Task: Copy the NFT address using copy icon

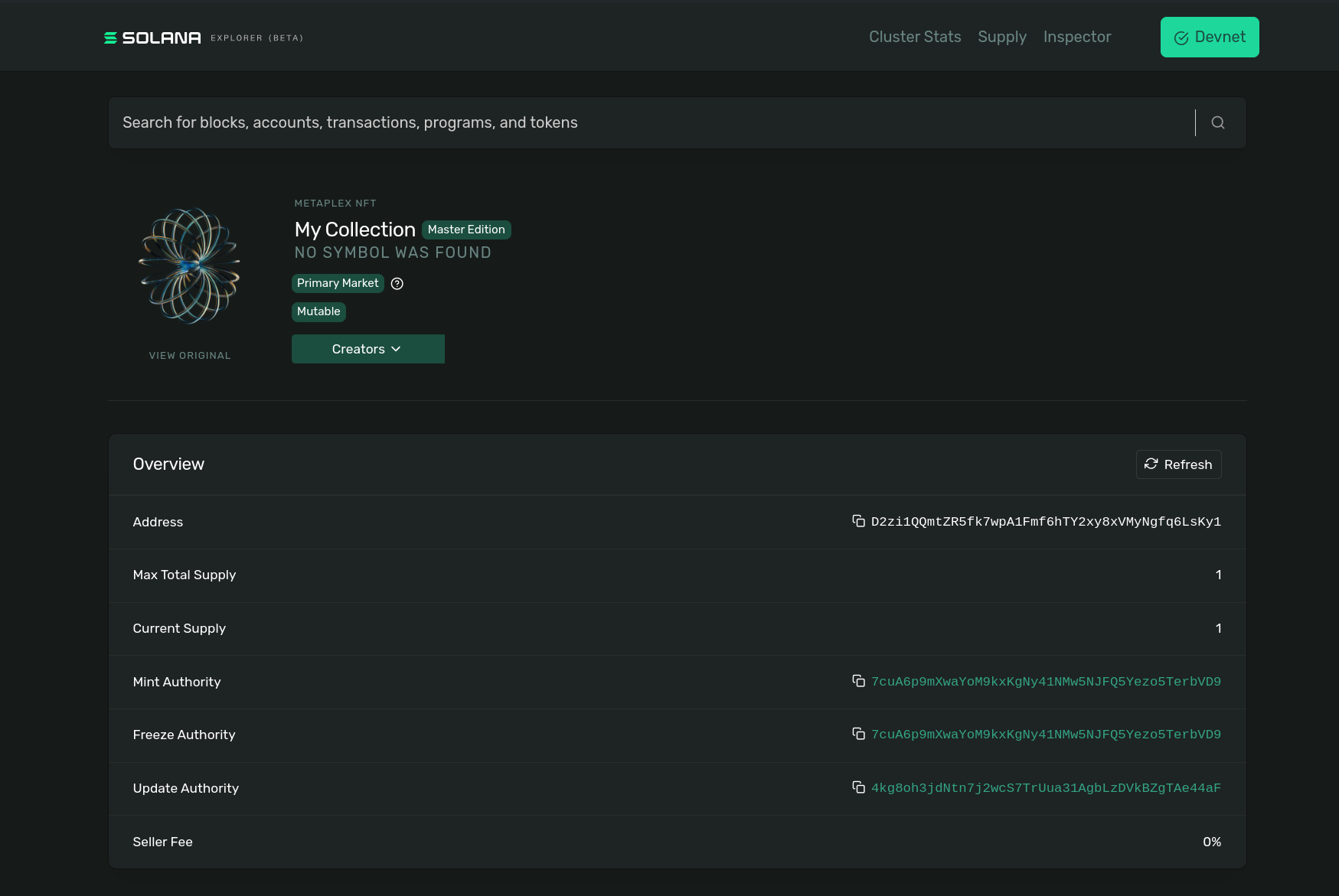Action: click(x=858, y=521)
